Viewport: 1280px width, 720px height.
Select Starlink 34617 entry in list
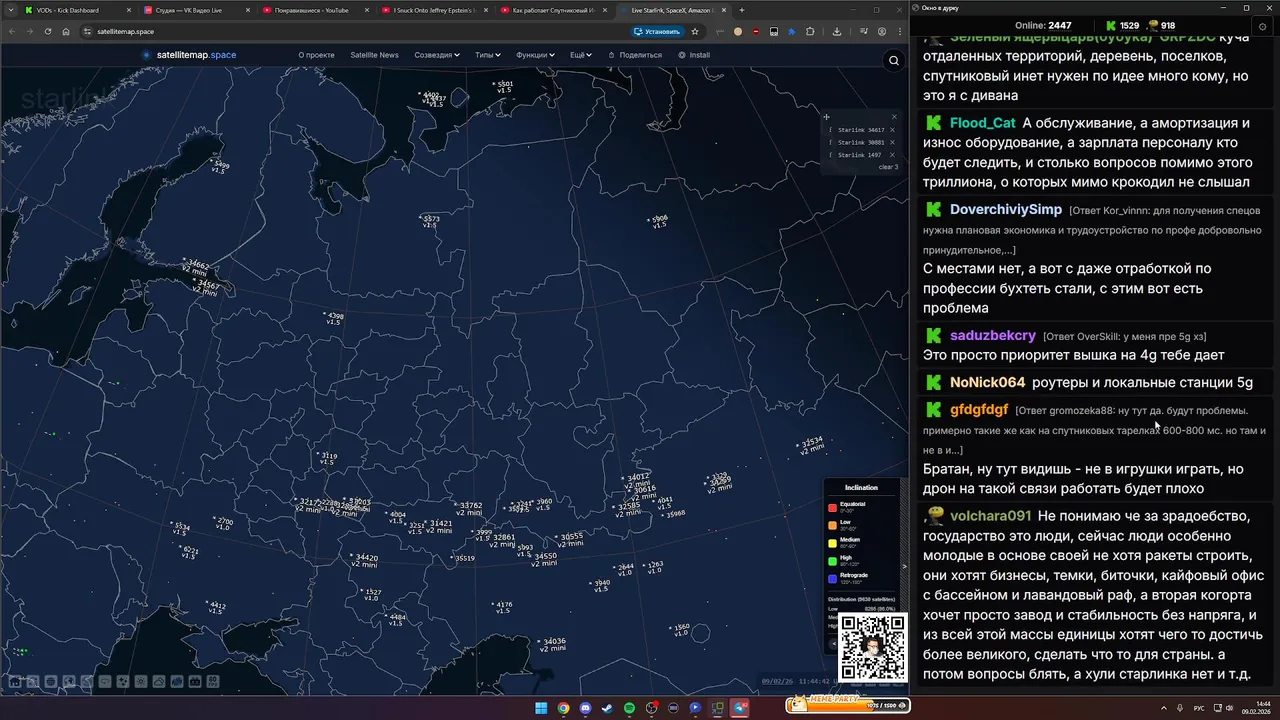click(860, 130)
